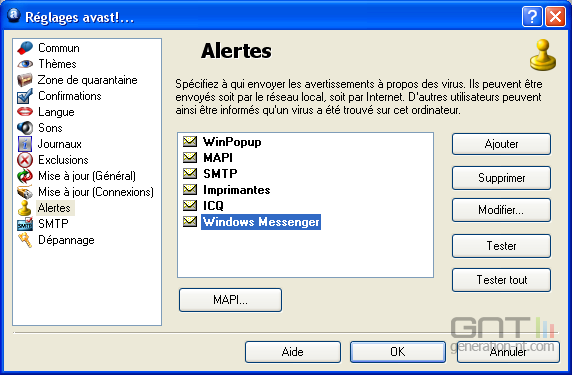572x375 pixels.
Task: Select the Imprimantes alert entry
Action: click(x=237, y=190)
